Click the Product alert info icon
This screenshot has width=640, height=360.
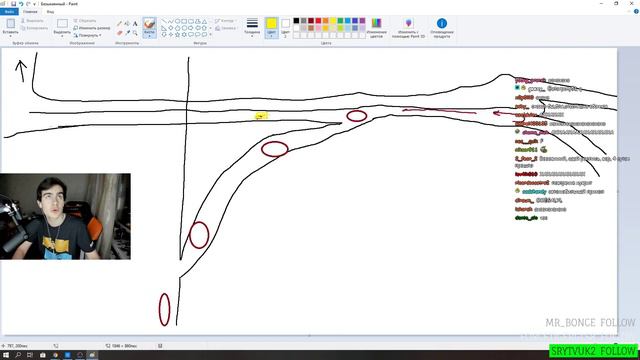coord(442,23)
